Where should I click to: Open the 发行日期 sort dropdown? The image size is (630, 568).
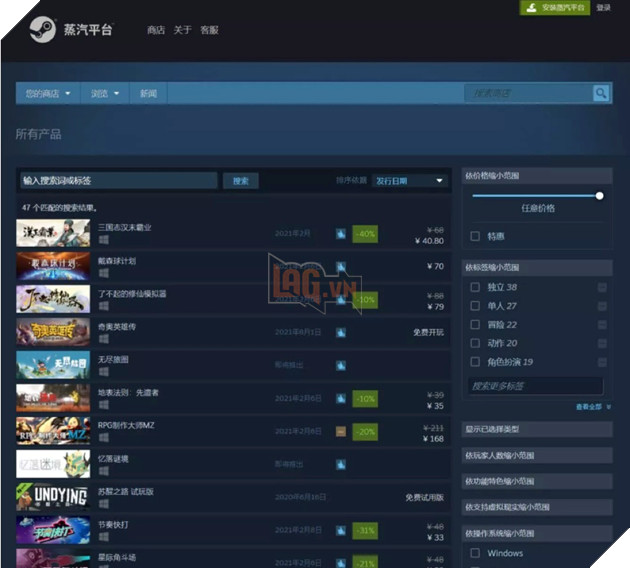409,181
